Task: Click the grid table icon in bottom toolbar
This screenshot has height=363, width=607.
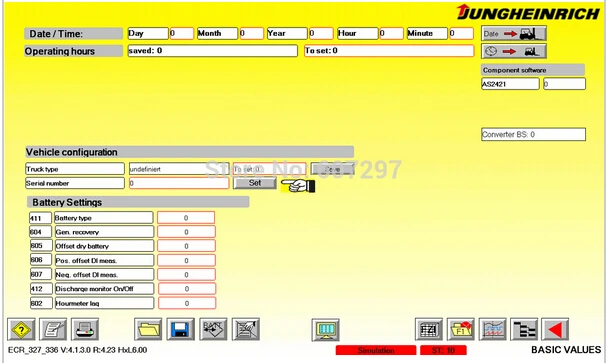Action: 429,329
